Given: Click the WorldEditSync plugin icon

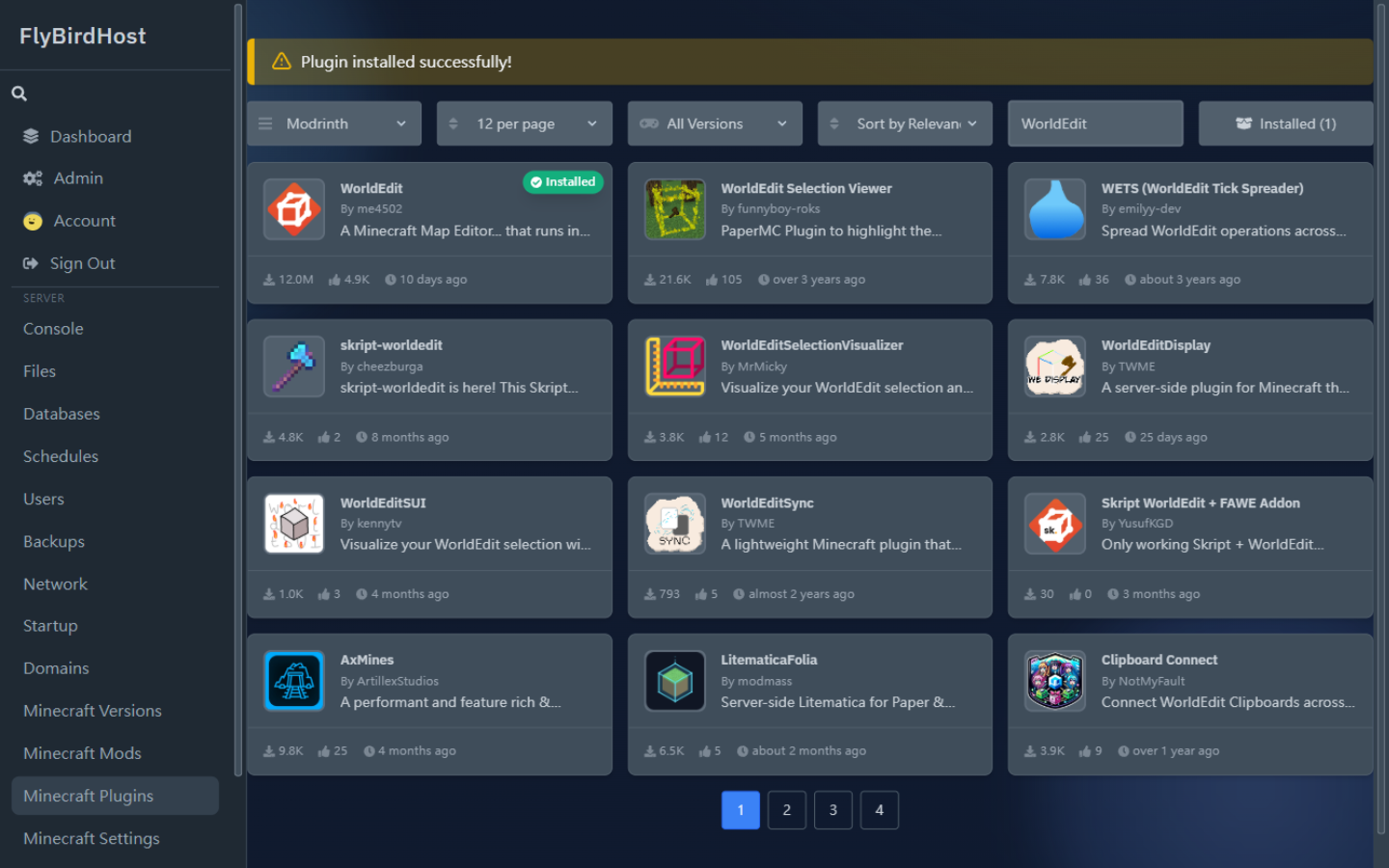Looking at the screenshot, I should coord(675,524).
